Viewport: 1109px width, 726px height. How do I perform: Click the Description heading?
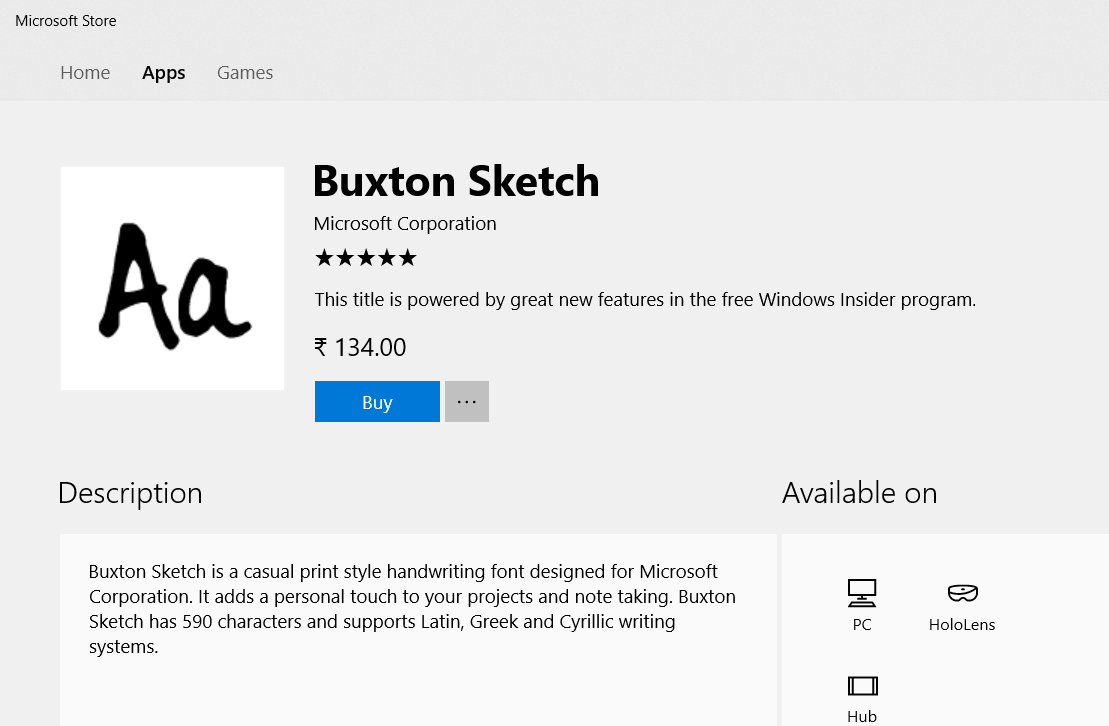click(x=129, y=492)
